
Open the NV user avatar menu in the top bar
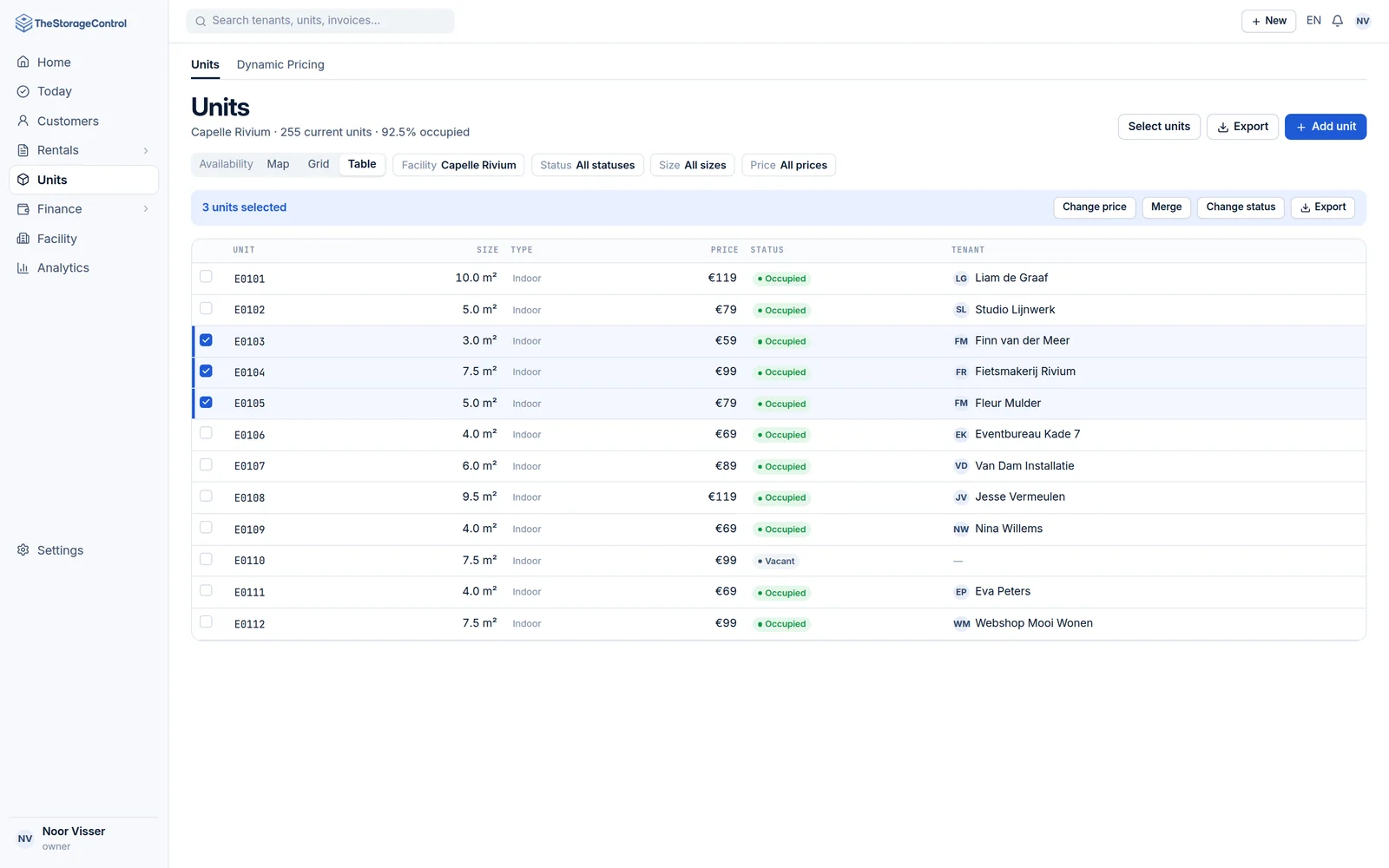(x=1363, y=21)
